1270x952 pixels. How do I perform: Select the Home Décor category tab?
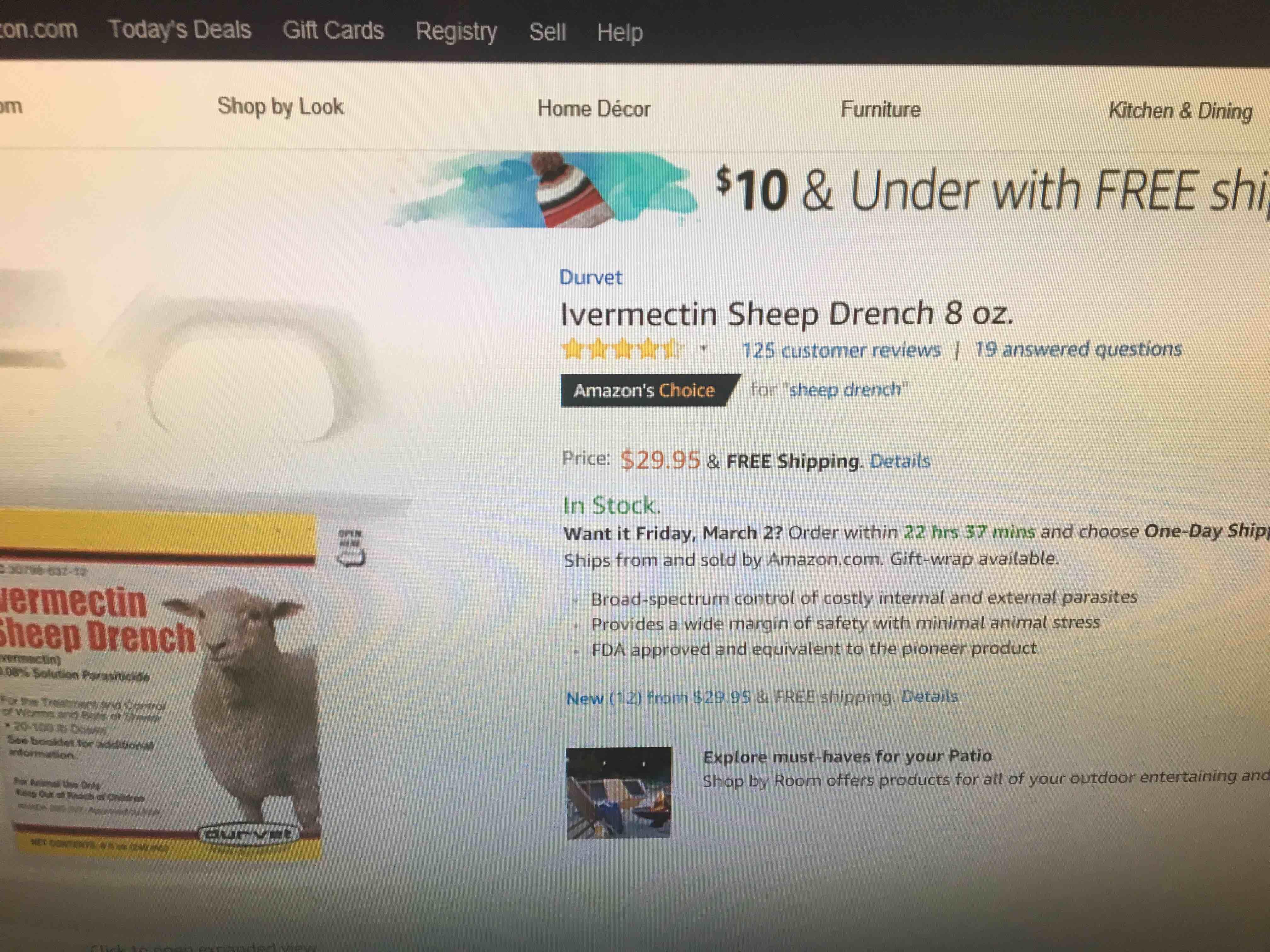point(594,109)
